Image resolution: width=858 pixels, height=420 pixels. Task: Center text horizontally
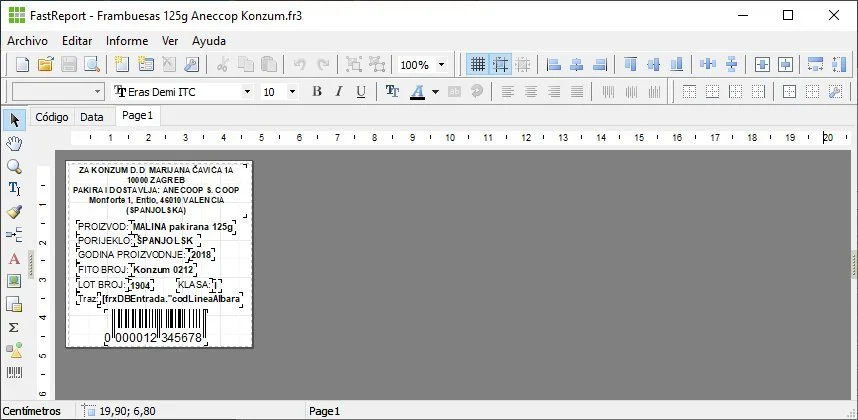tap(530, 91)
